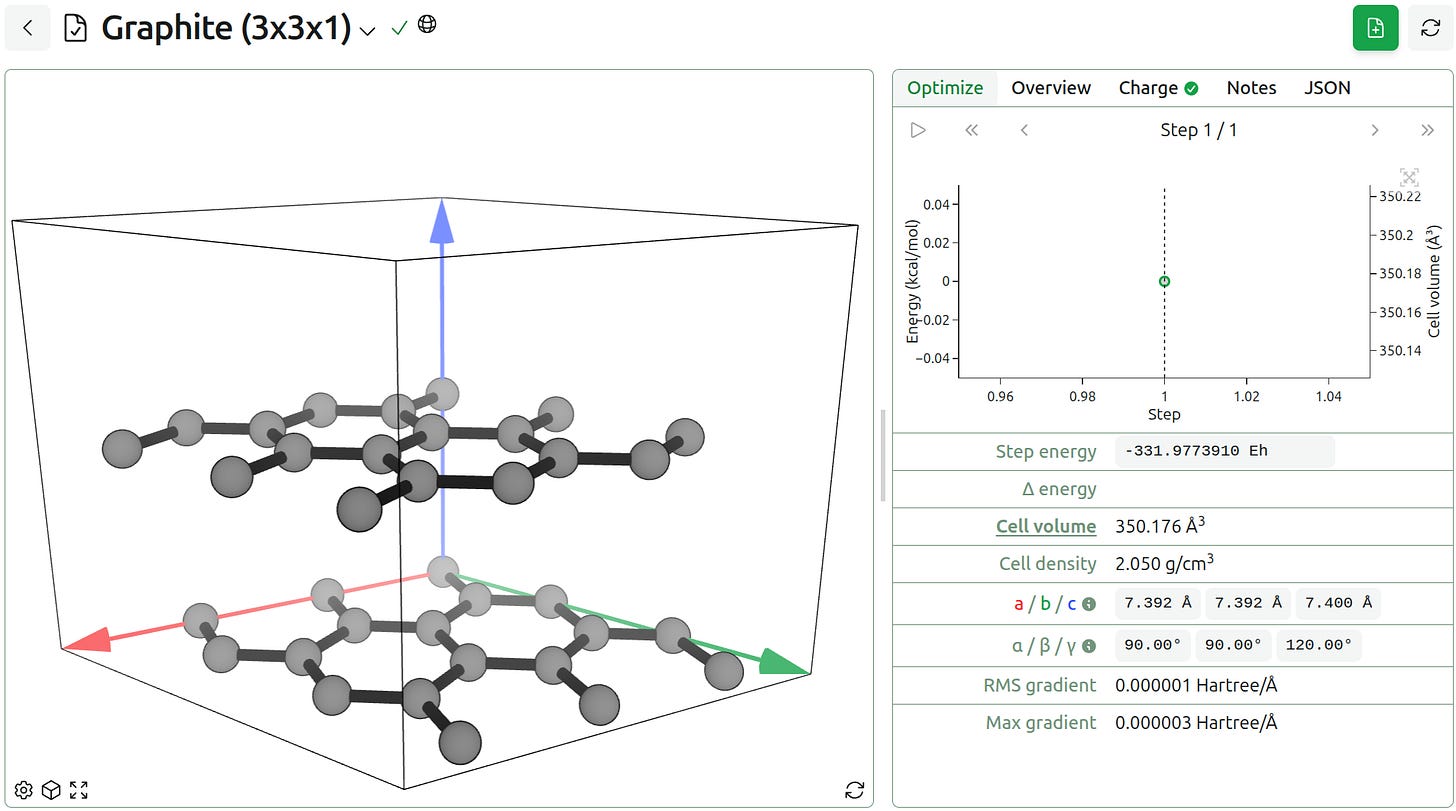Switch to the Optimize tab
The image size is (1456, 811).
[945, 88]
